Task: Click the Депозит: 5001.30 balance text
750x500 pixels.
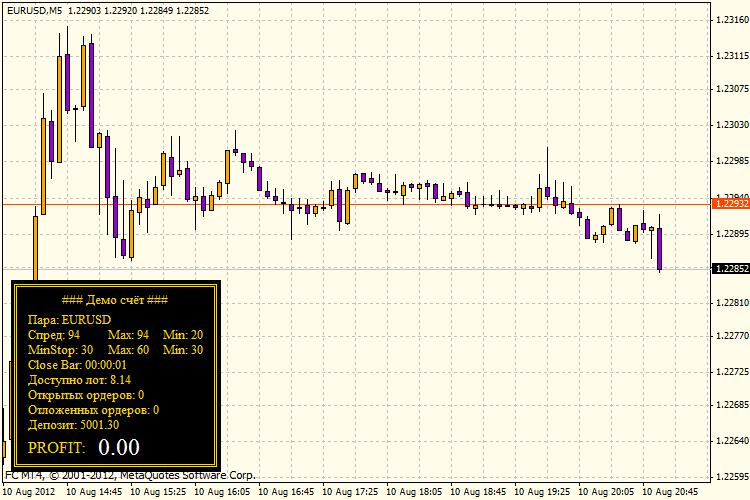Action: pos(74,425)
